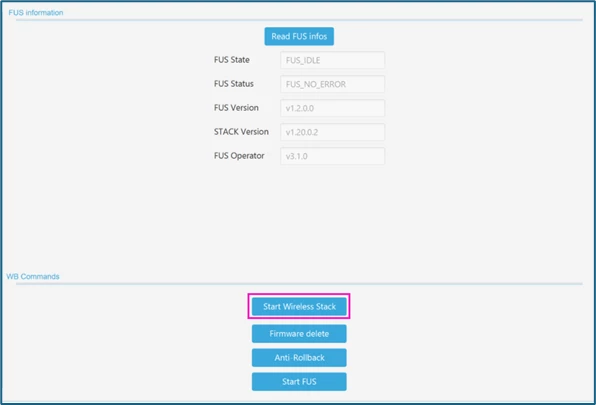Click the FUS State label
The width and height of the screenshot is (596, 405).
tap(231, 60)
